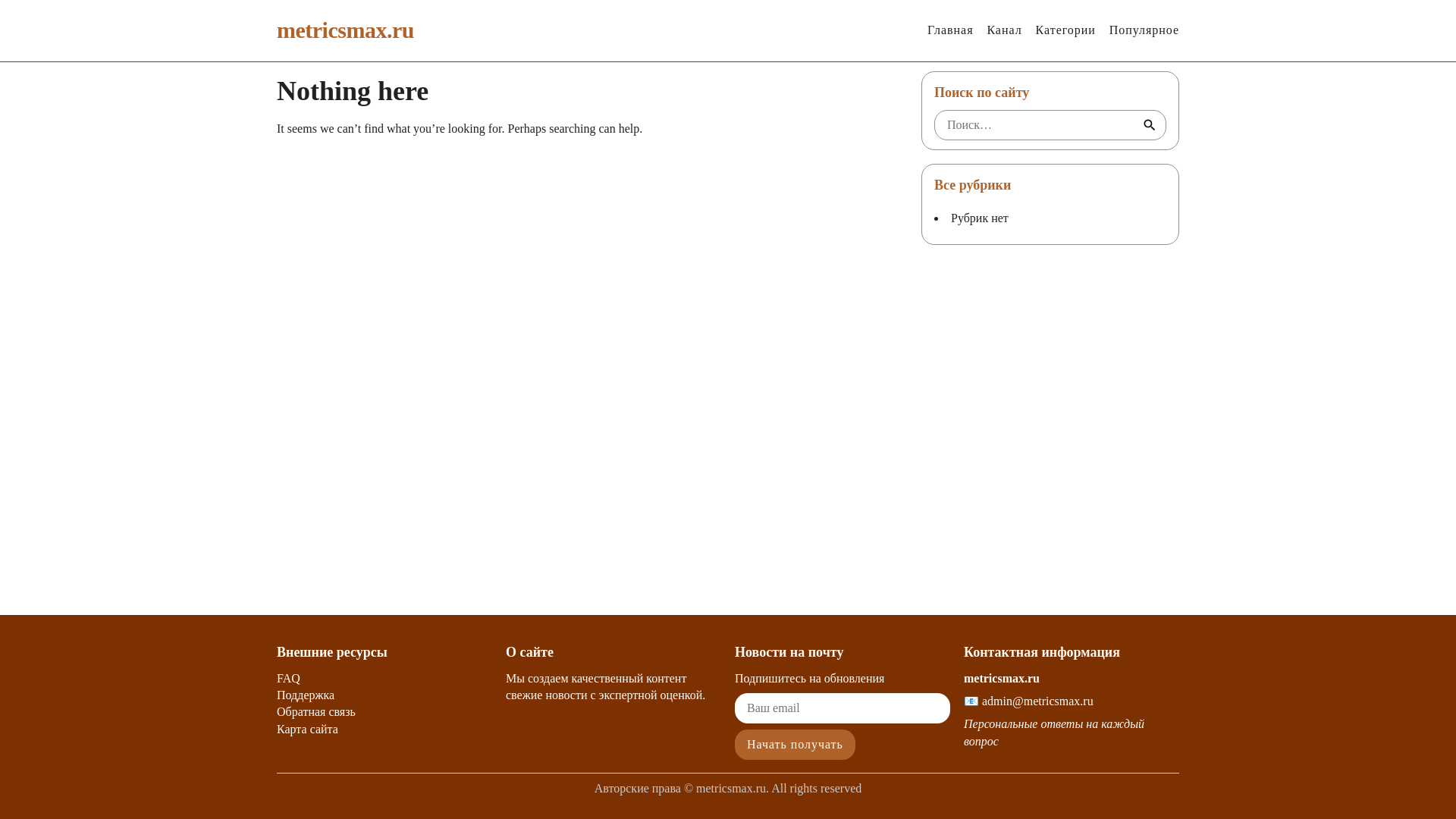Viewport: 1456px width, 819px height.
Task: Click the bold metricsmax.ru contact name
Action: [1001, 679]
